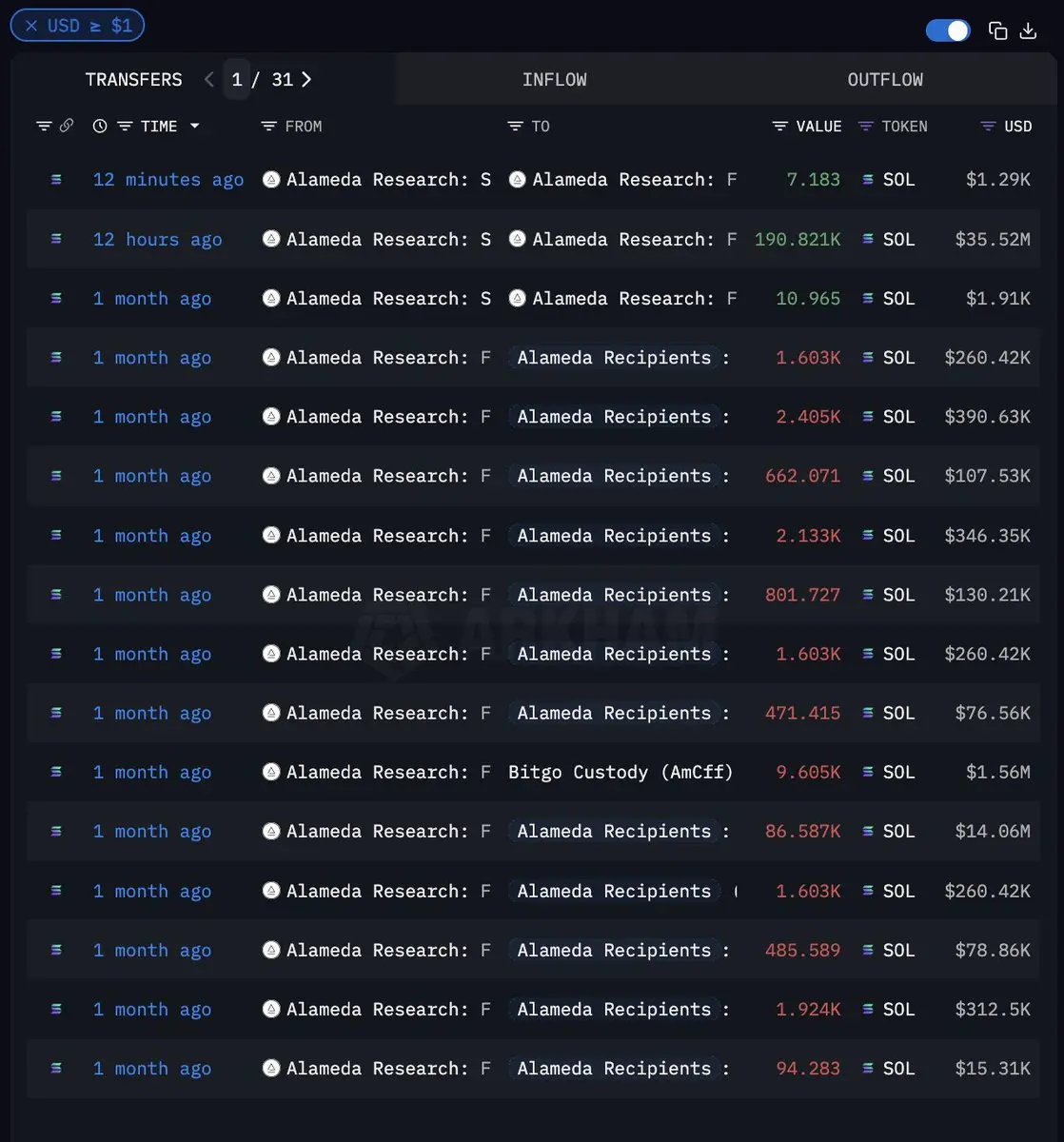Click Alameda sender icon on $78.86K row

pyautogui.click(x=271, y=950)
